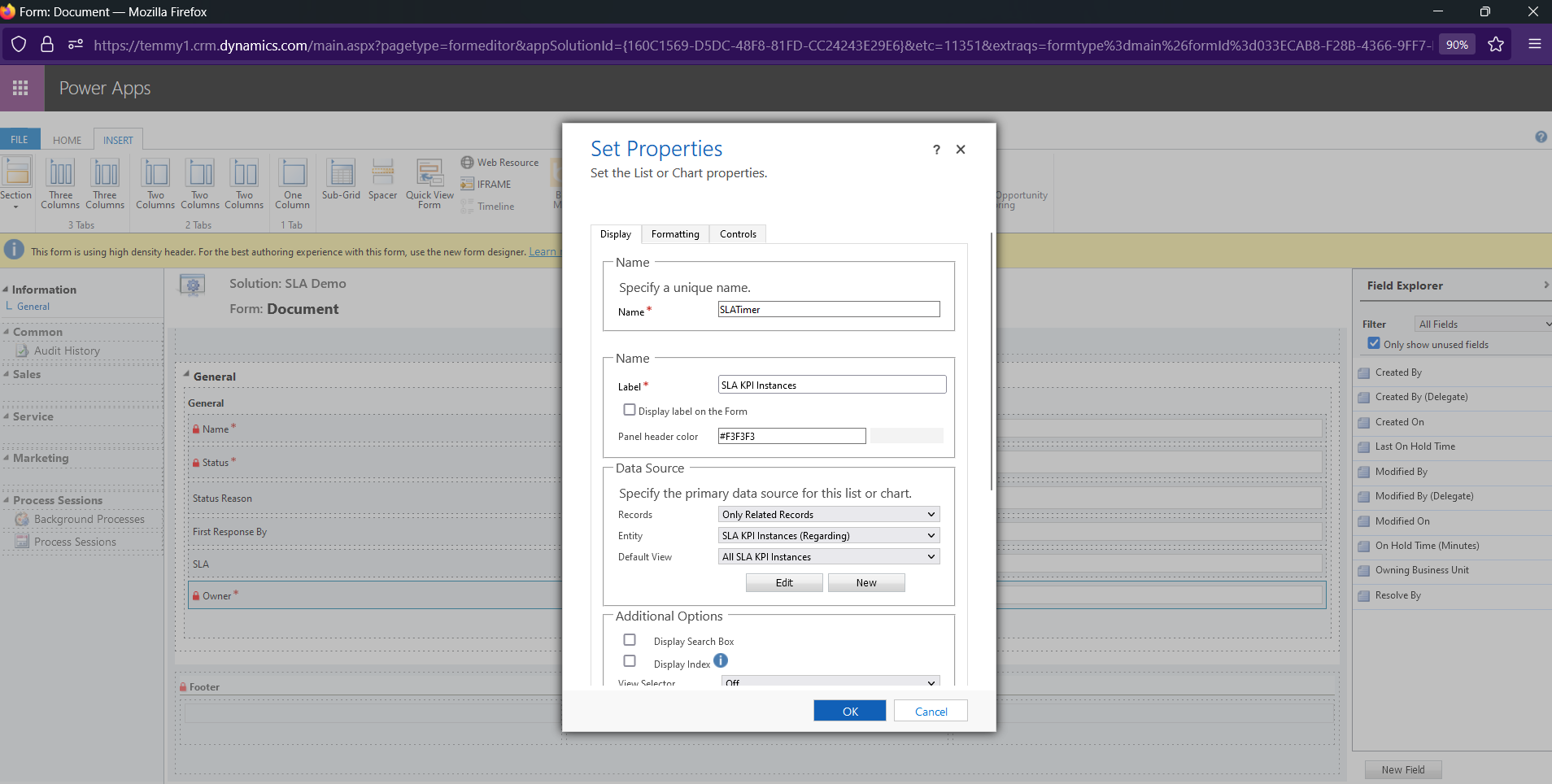Select the Owner field on the form

pyautogui.click(x=756, y=595)
